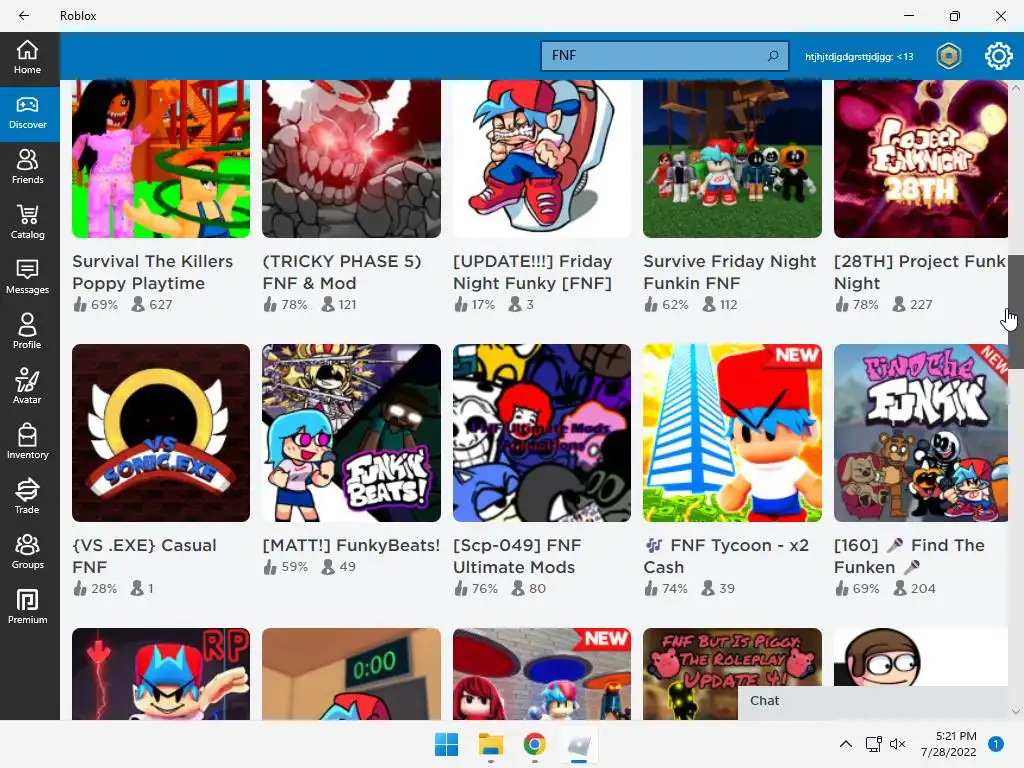Click the Roblox app taskbar icon
Image resolution: width=1024 pixels, height=768 pixels.
point(579,744)
